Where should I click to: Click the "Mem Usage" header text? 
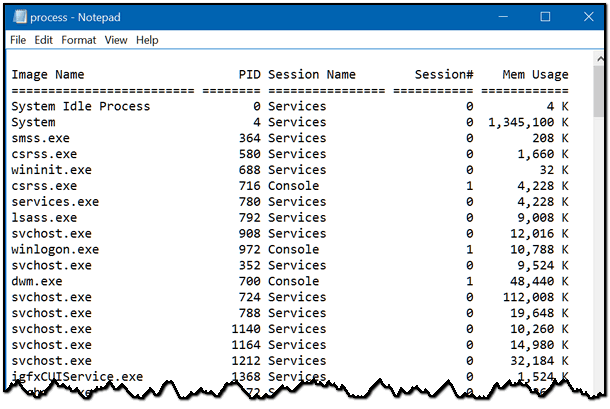(x=535, y=75)
